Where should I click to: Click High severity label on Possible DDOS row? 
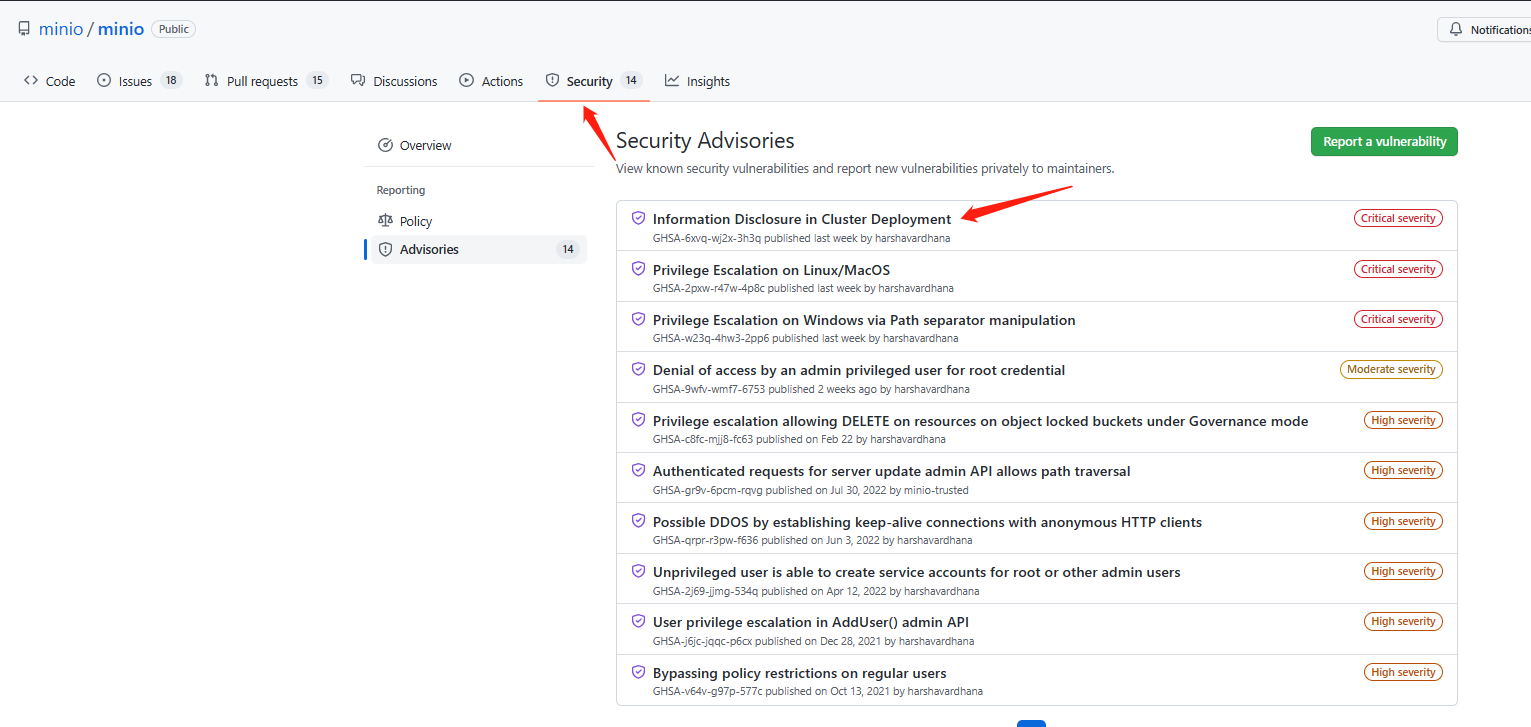pyautogui.click(x=1403, y=521)
